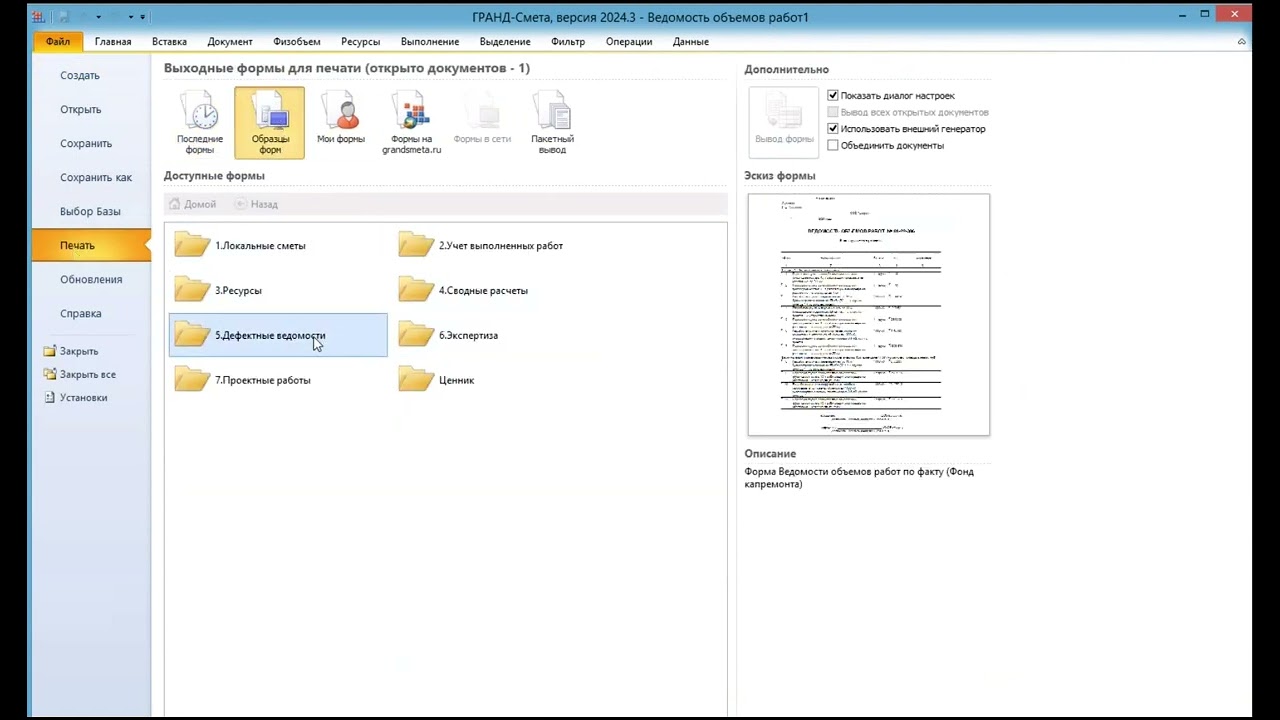Click Сохранить как in the backstage menu
The height and width of the screenshot is (720, 1280).
coord(91,177)
